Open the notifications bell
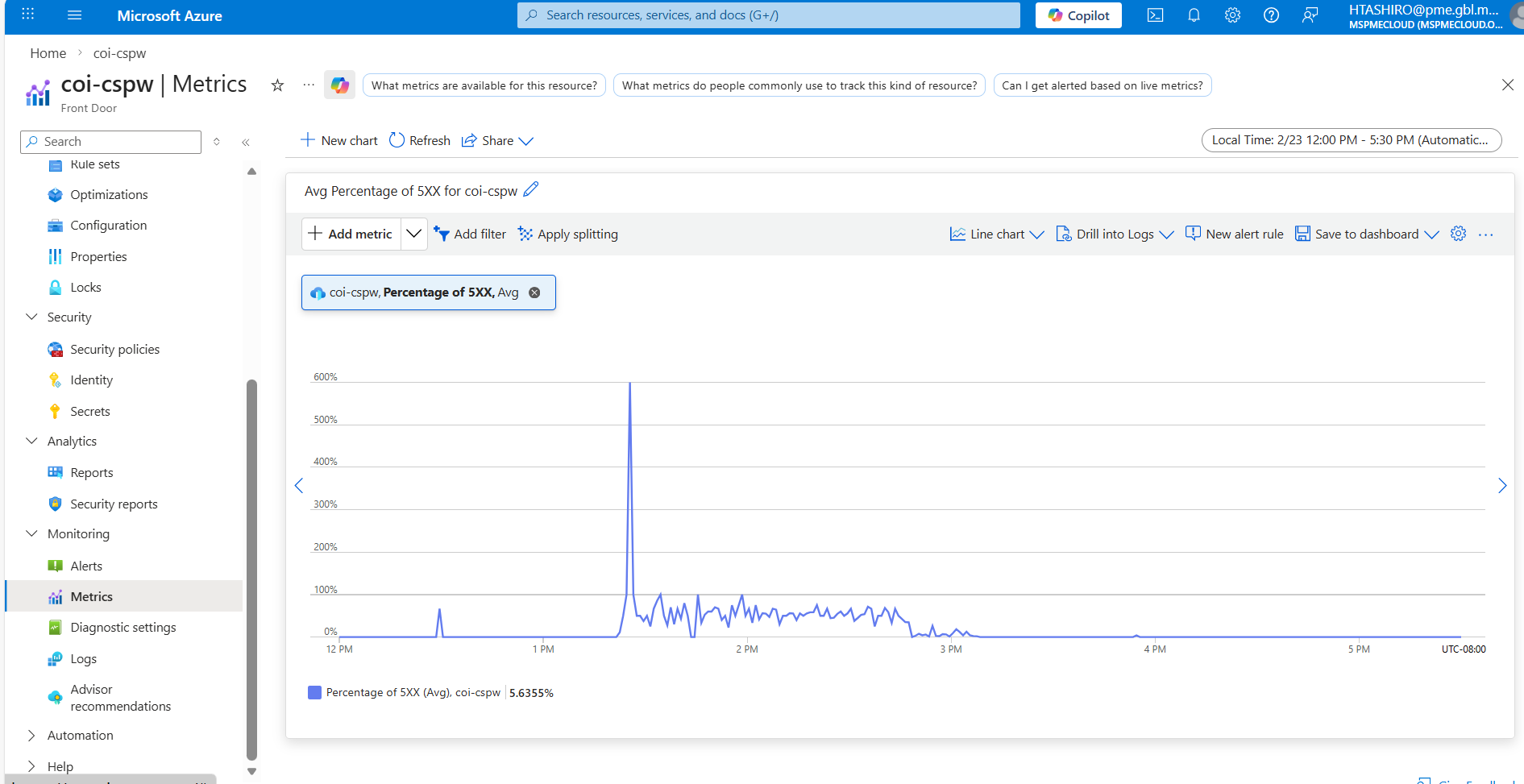1524x784 pixels. coord(1194,15)
